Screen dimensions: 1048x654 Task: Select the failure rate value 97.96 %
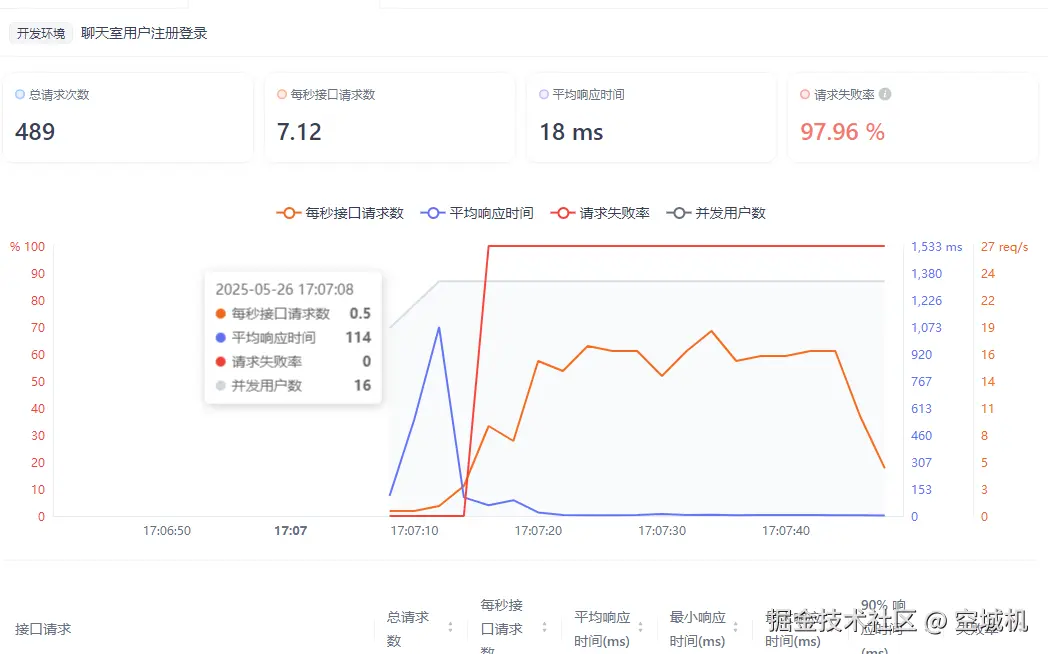843,132
